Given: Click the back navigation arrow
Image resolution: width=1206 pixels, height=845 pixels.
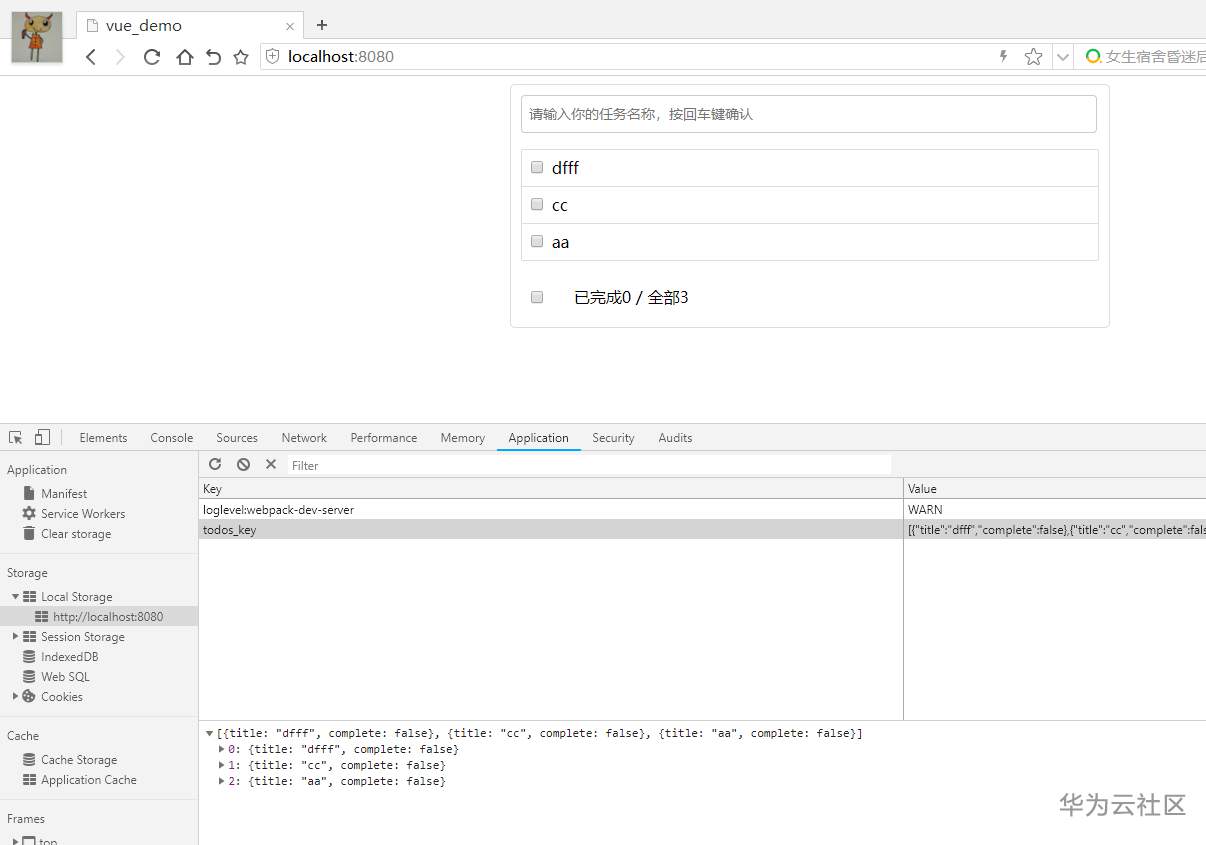Looking at the screenshot, I should (91, 57).
